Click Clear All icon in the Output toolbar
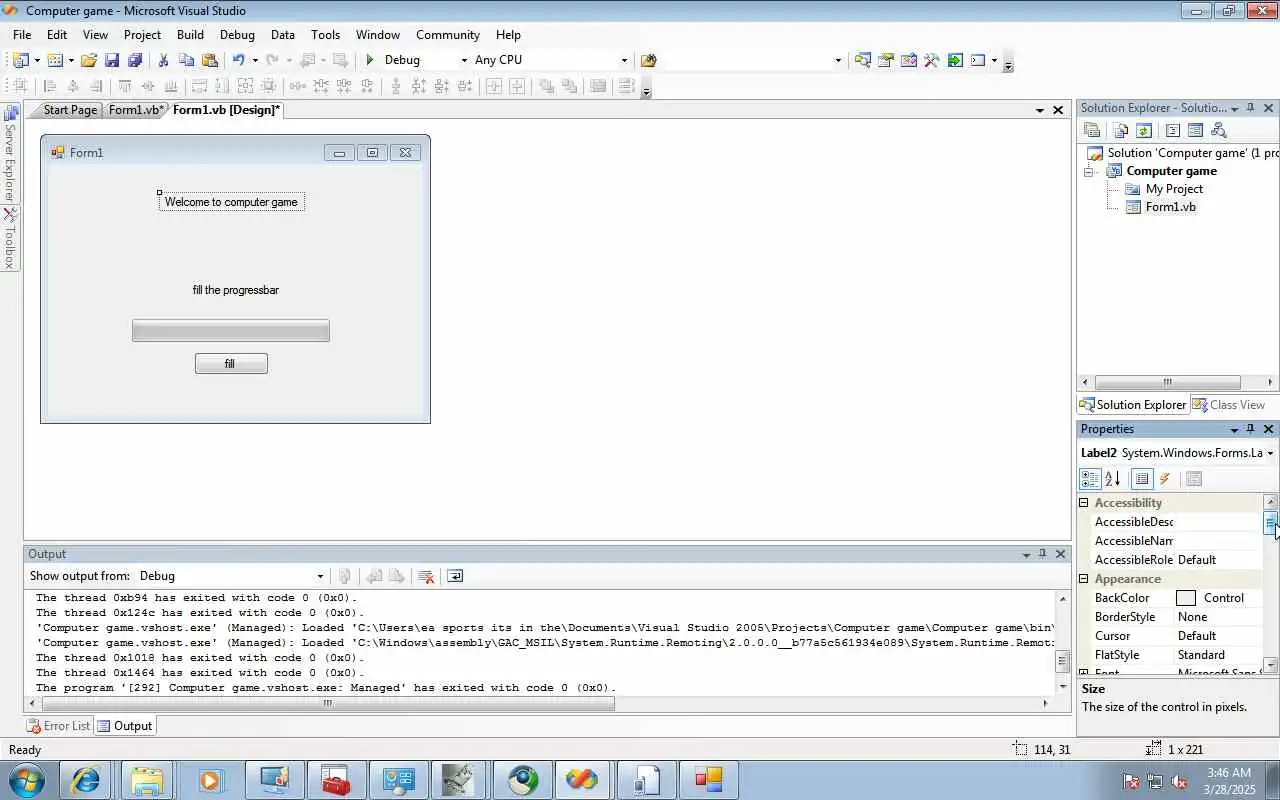The height and width of the screenshot is (800, 1280). (426, 576)
